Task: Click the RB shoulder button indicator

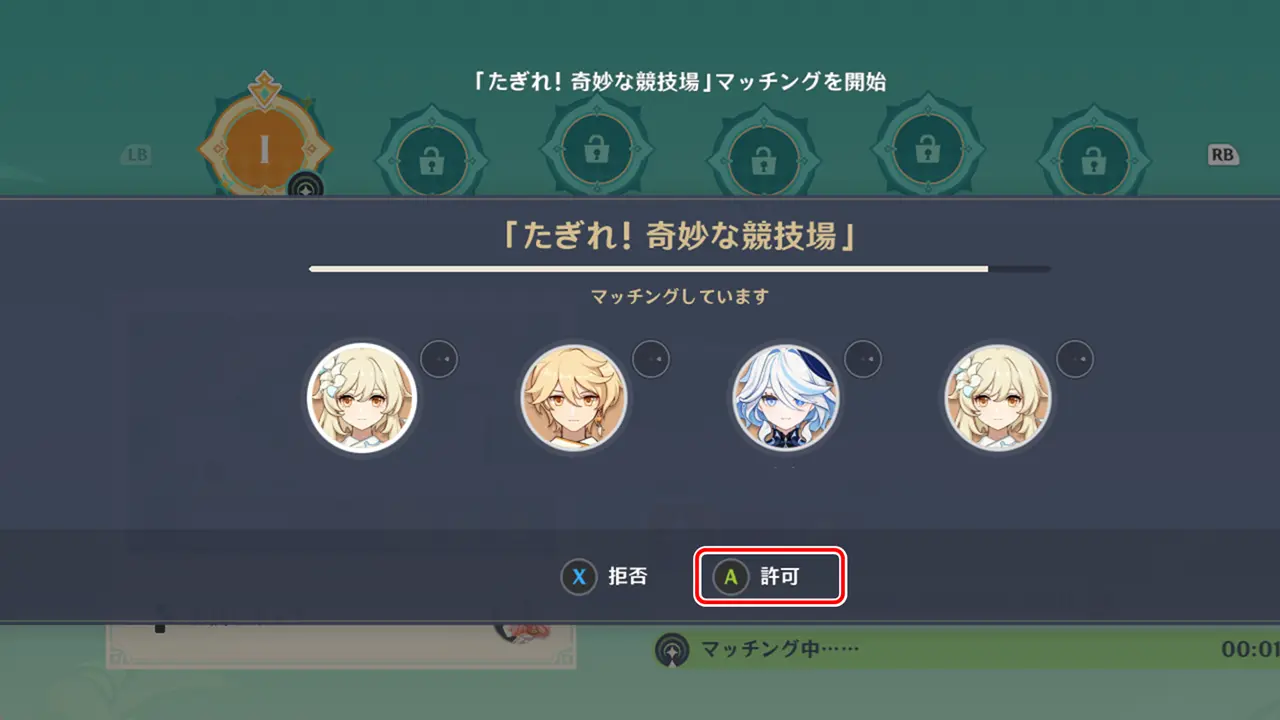Action: click(1222, 155)
